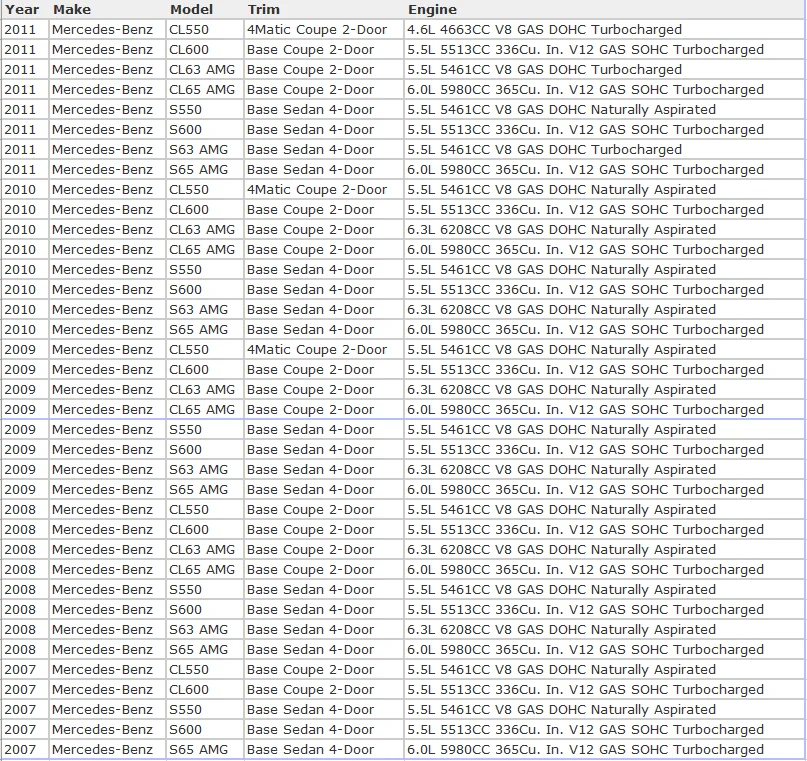Select the 2010 CL550 4Matic Coupe trim cell
Image resolution: width=807 pixels, height=761 pixels.
click(316, 190)
